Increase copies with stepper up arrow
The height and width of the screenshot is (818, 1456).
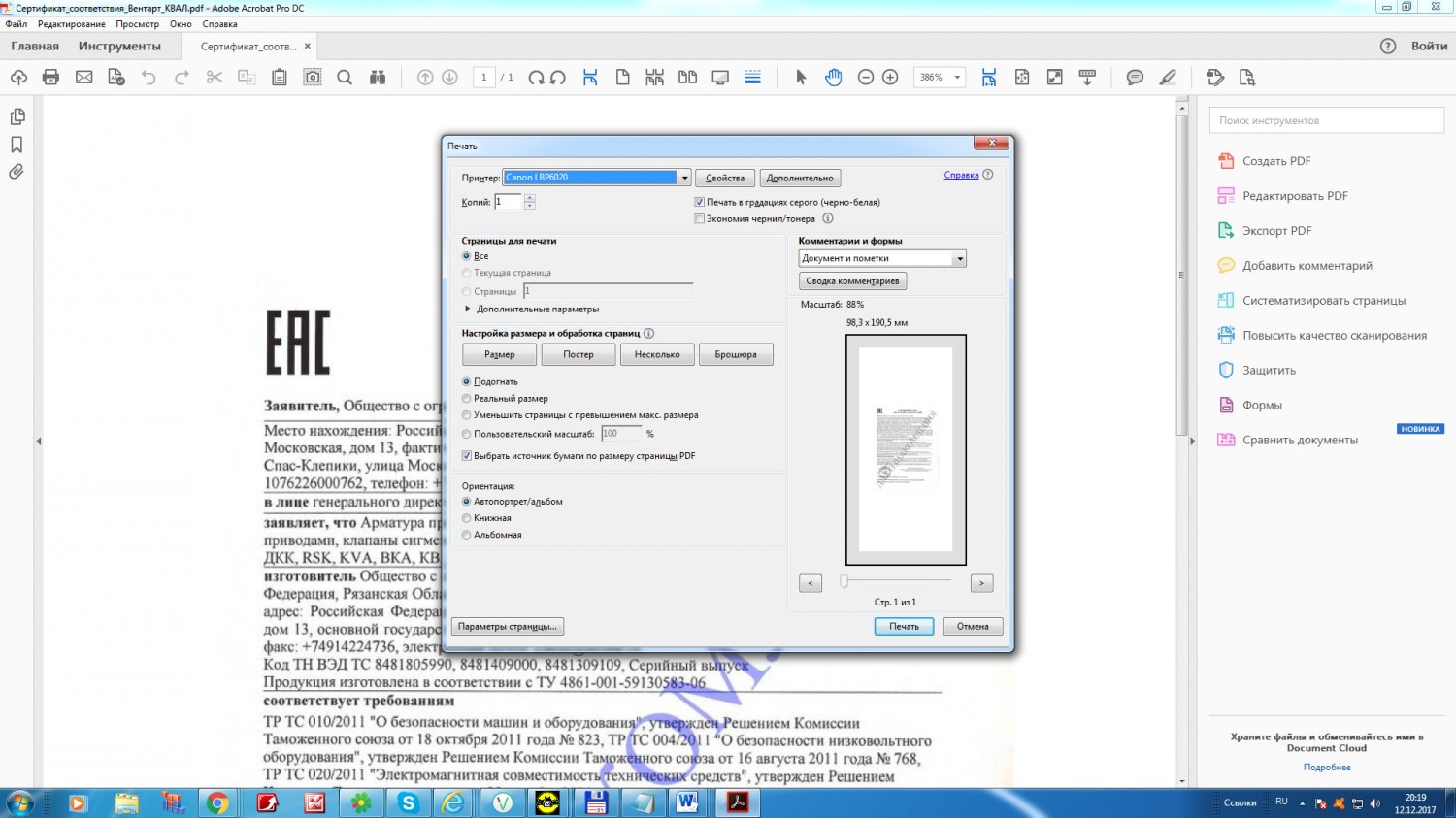tap(530, 198)
